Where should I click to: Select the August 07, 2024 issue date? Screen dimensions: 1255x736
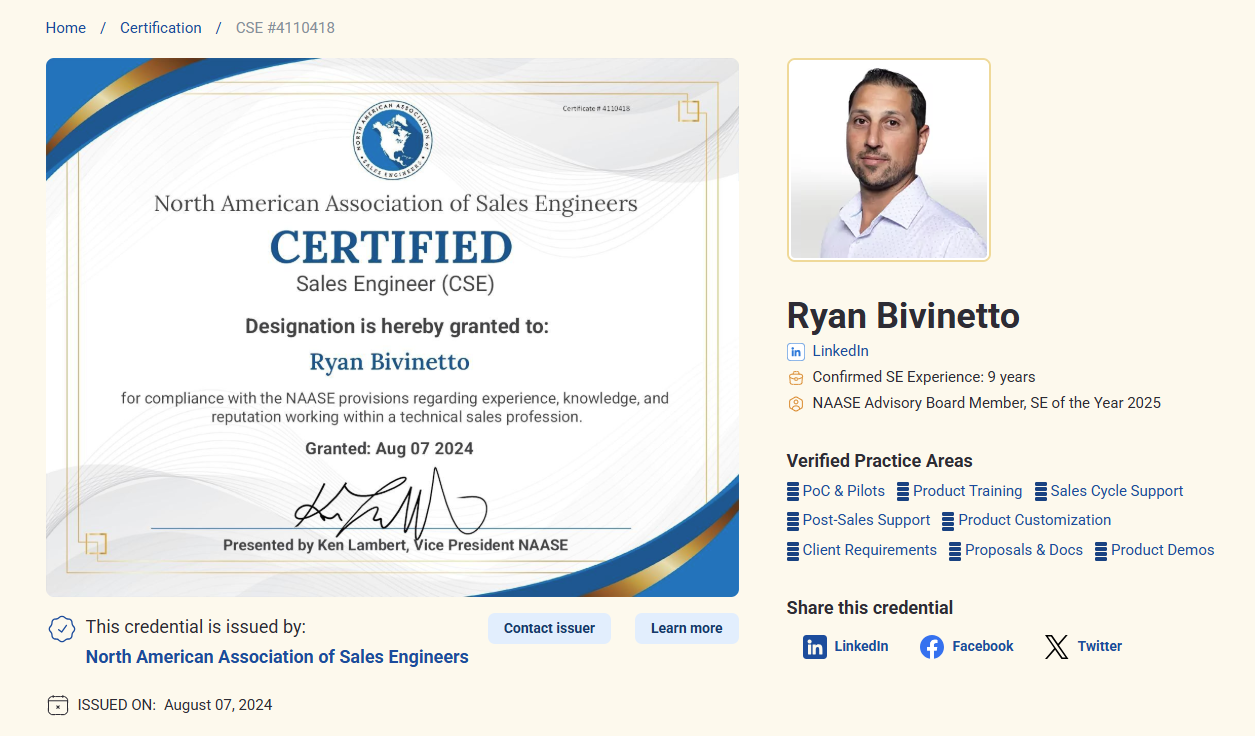[x=218, y=705]
